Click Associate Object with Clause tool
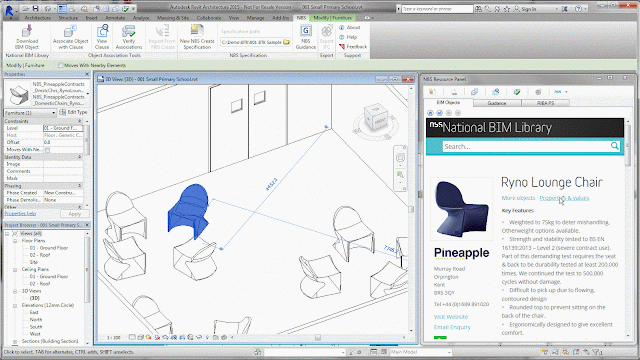The height and width of the screenshot is (360, 640). pyautogui.click(x=70, y=37)
